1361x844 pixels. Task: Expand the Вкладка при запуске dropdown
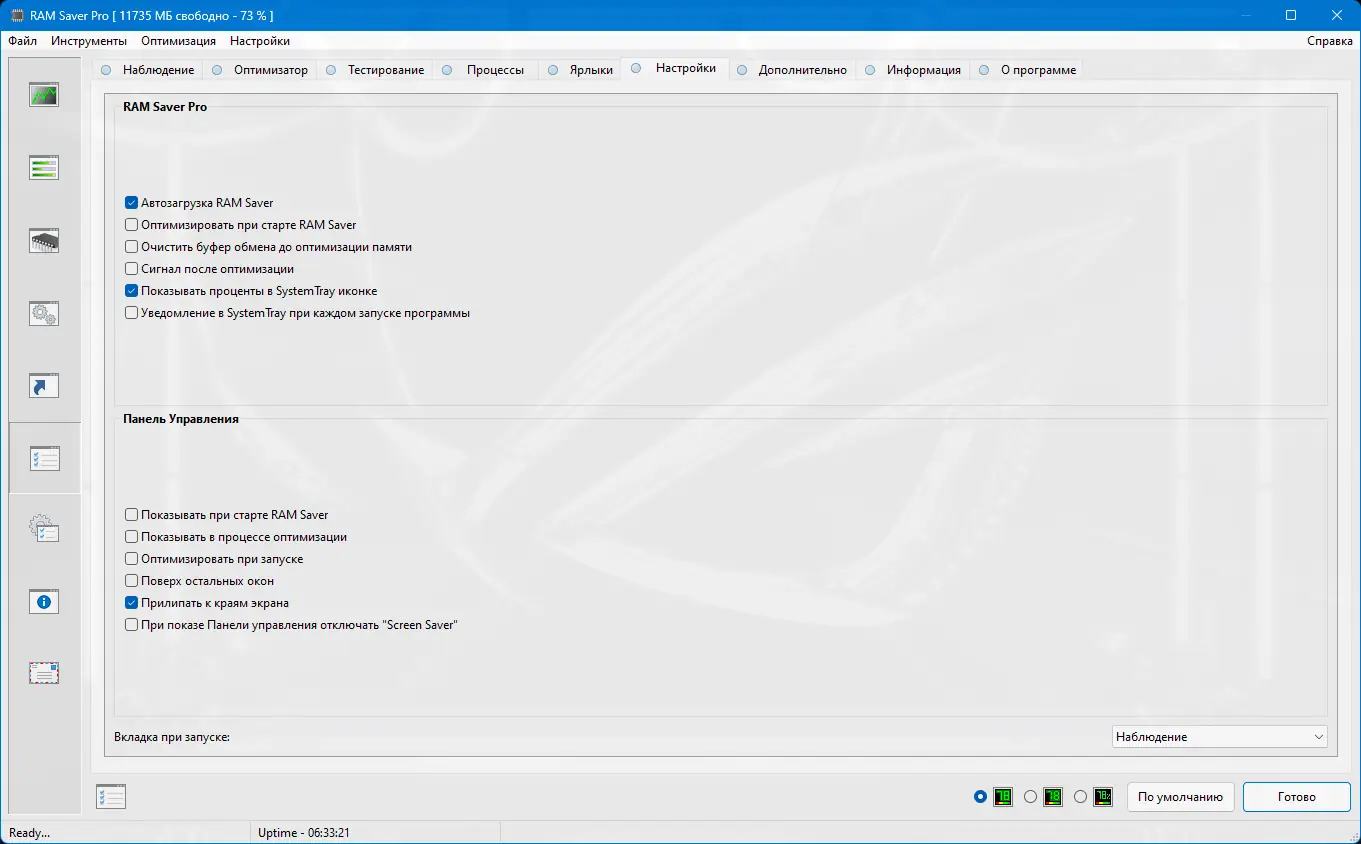tap(1220, 737)
